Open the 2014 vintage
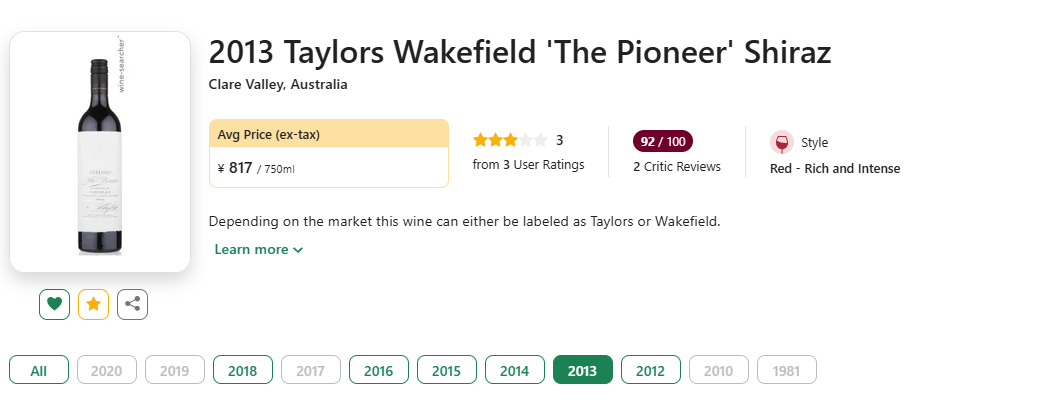 [515, 370]
